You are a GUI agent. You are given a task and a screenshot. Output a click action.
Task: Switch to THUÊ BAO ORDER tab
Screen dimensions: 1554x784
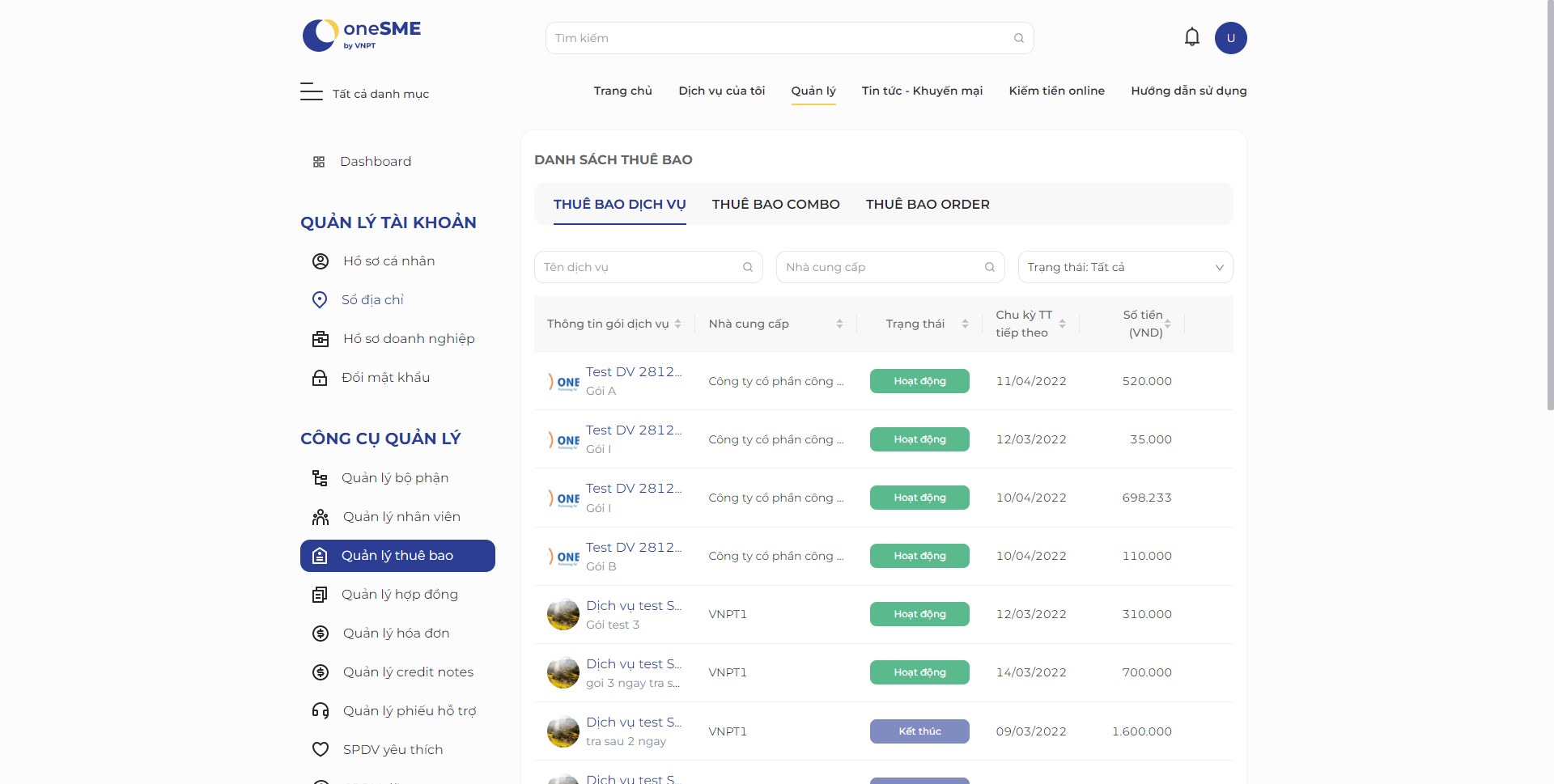pos(928,205)
